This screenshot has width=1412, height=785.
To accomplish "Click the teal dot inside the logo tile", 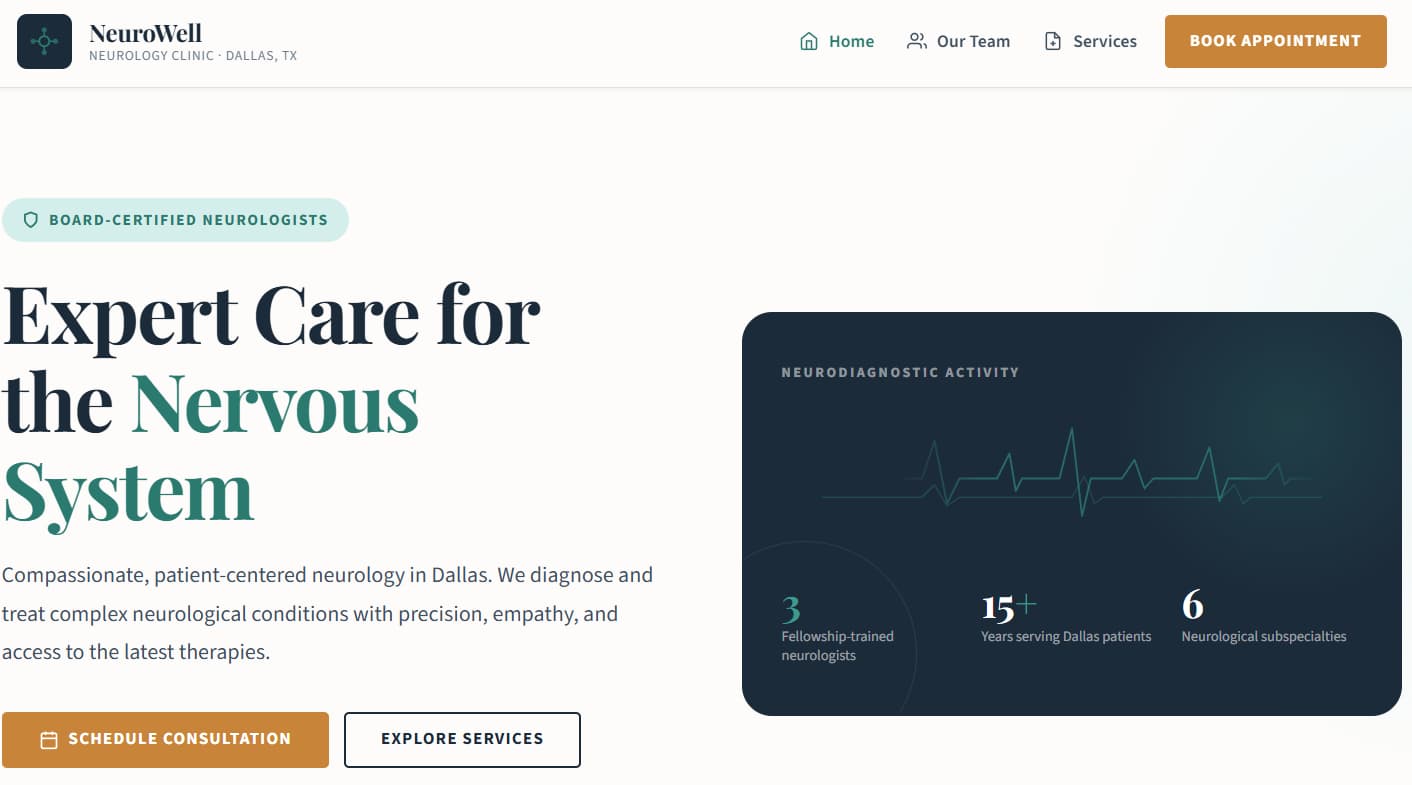I will [x=43, y=41].
